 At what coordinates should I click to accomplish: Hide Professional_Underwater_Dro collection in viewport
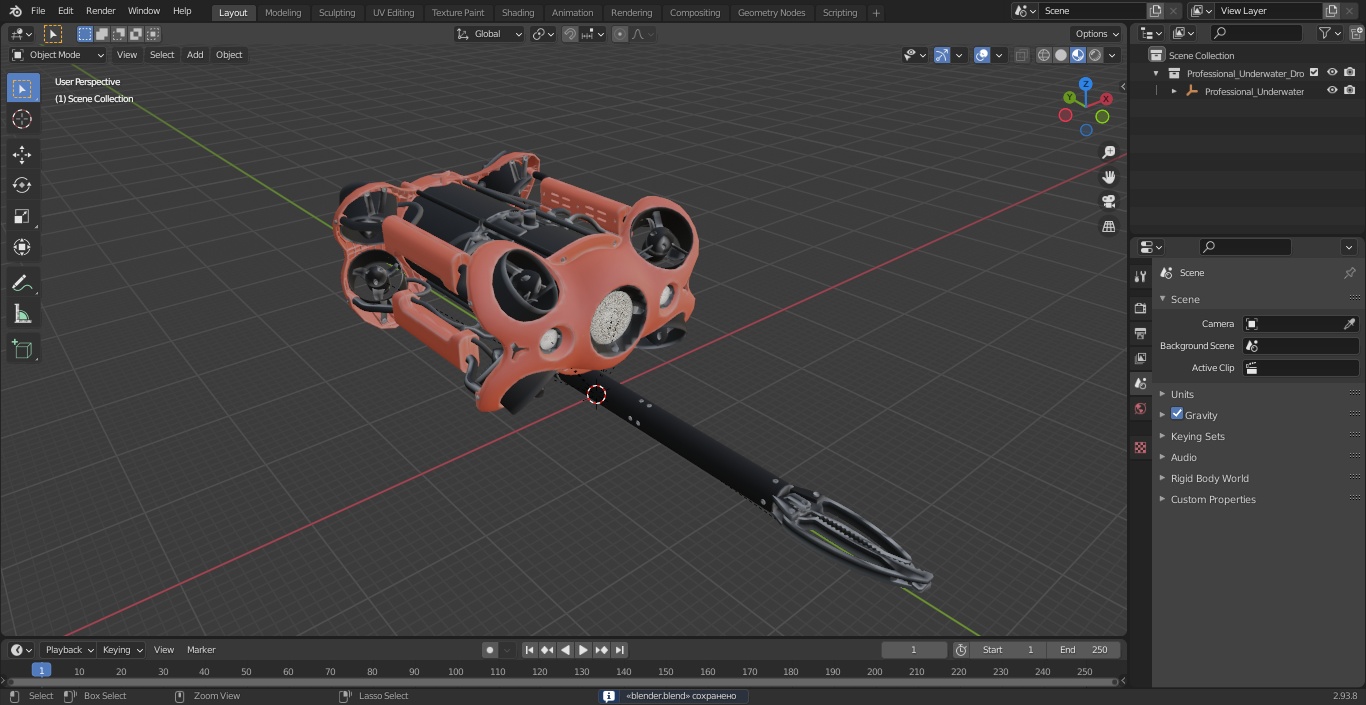pos(1332,73)
